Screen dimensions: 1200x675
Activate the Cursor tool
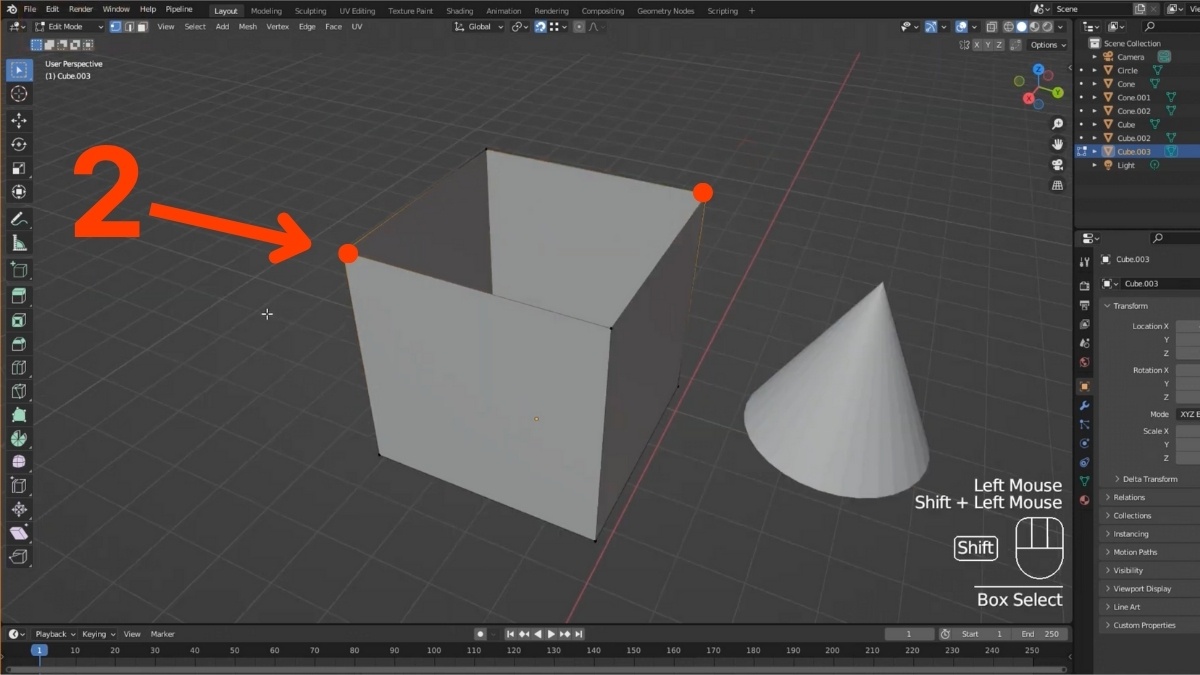pos(19,94)
